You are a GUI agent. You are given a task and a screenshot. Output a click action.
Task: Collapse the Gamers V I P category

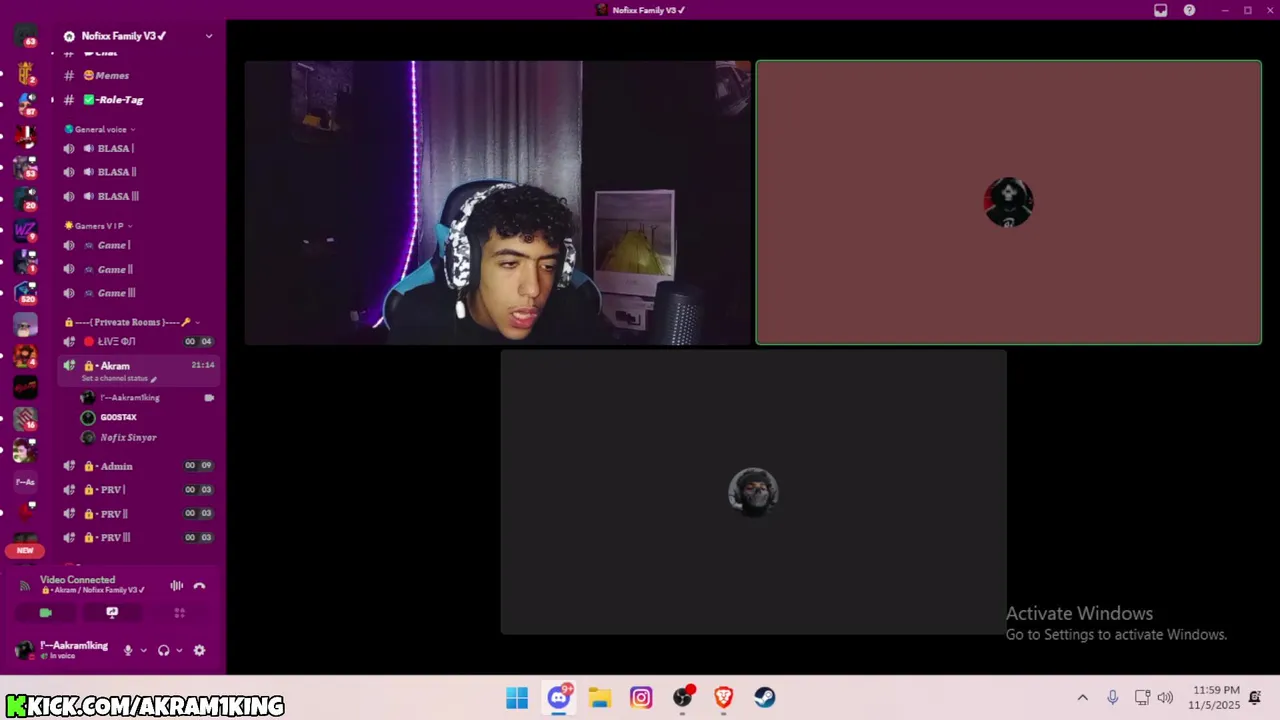[99, 226]
